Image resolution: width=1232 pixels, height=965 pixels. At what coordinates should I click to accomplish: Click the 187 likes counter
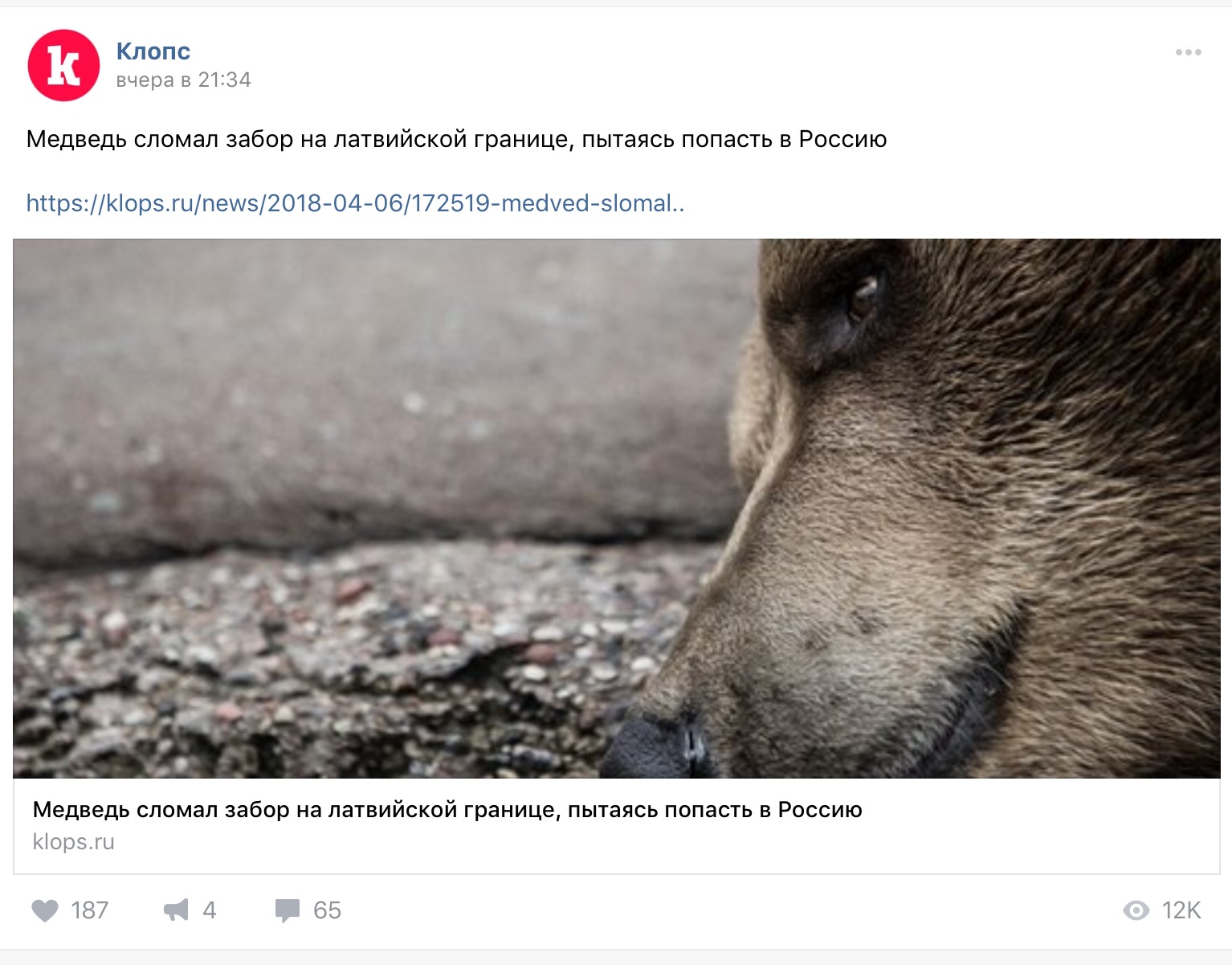pyautogui.click(x=89, y=910)
